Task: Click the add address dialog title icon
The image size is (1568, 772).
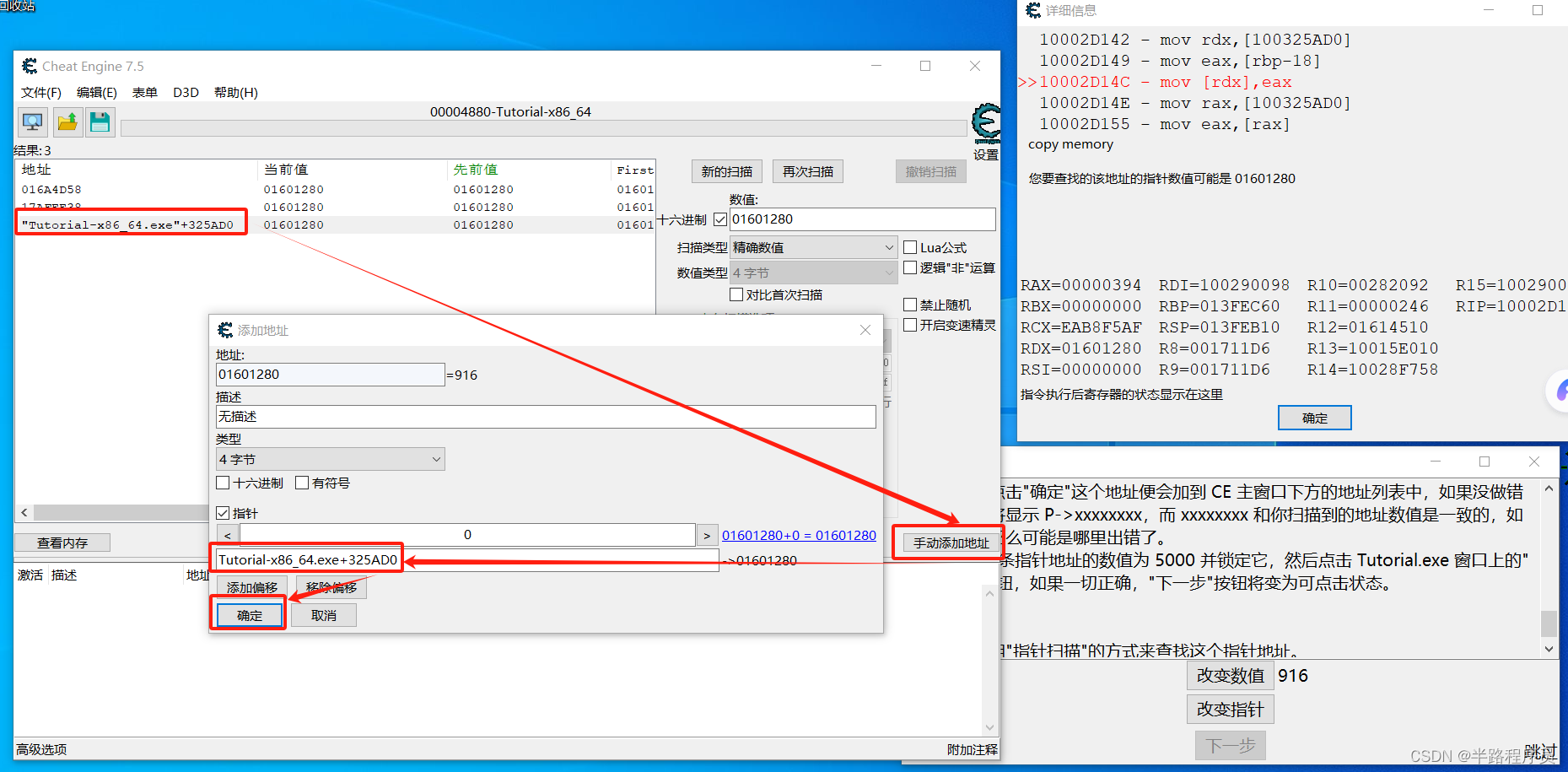Action: (225, 330)
